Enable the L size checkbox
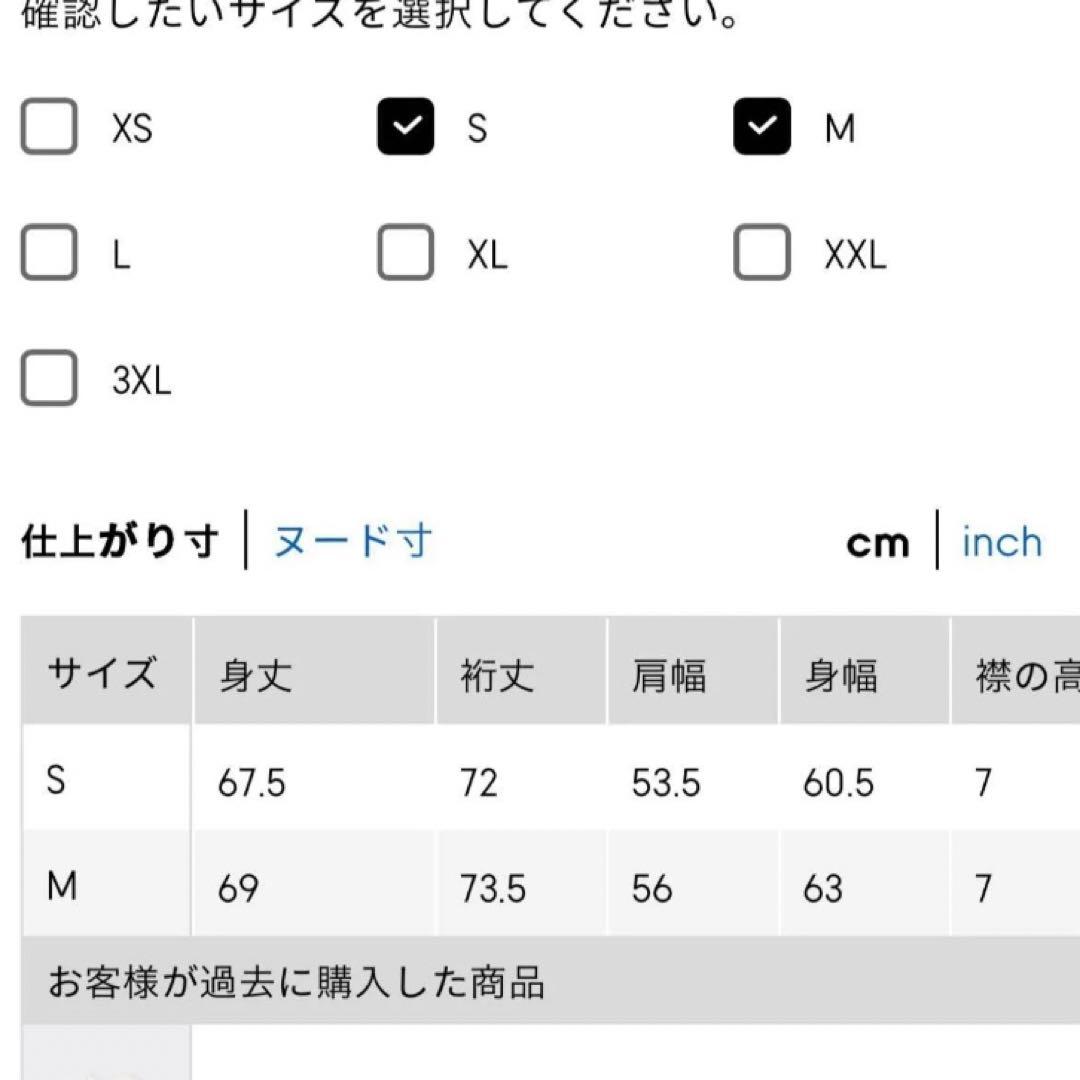The width and height of the screenshot is (1080, 1080). [49, 254]
